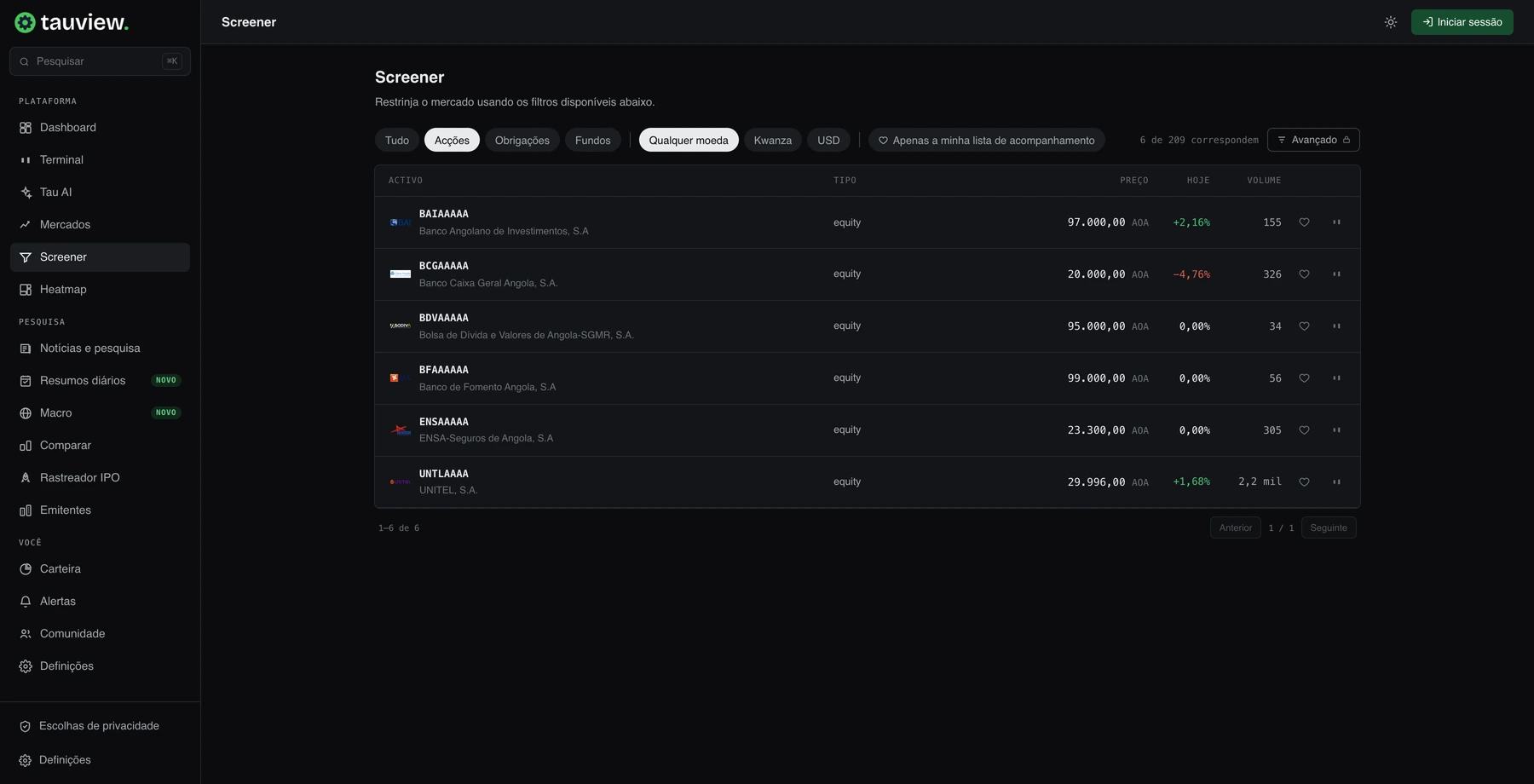This screenshot has width=1534, height=784.
Task: Add BCGAAAAA to watchlist via heart icon
Action: coord(1304,274)
